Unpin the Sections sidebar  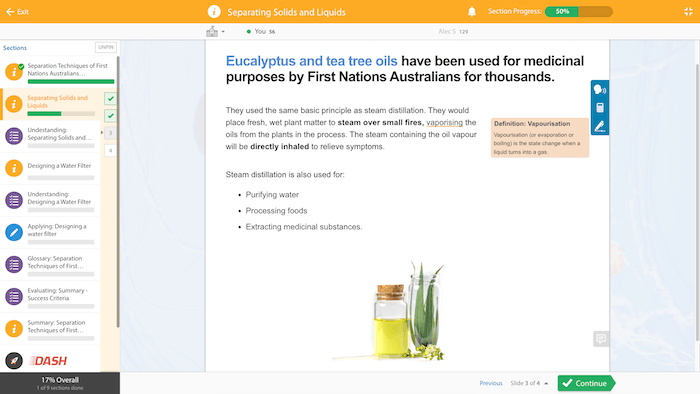click(x=106, y=47)
